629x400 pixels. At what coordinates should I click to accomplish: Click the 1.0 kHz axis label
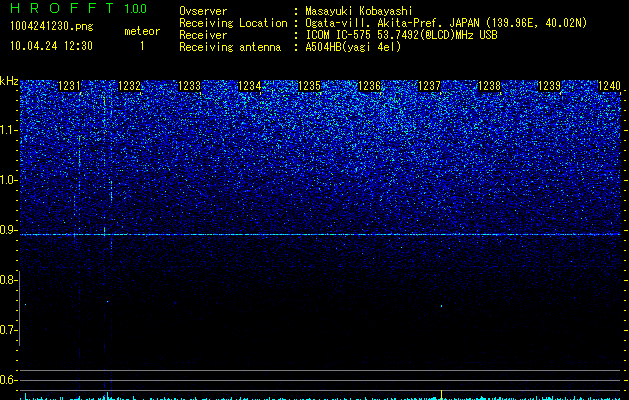[x=8, y=180]
